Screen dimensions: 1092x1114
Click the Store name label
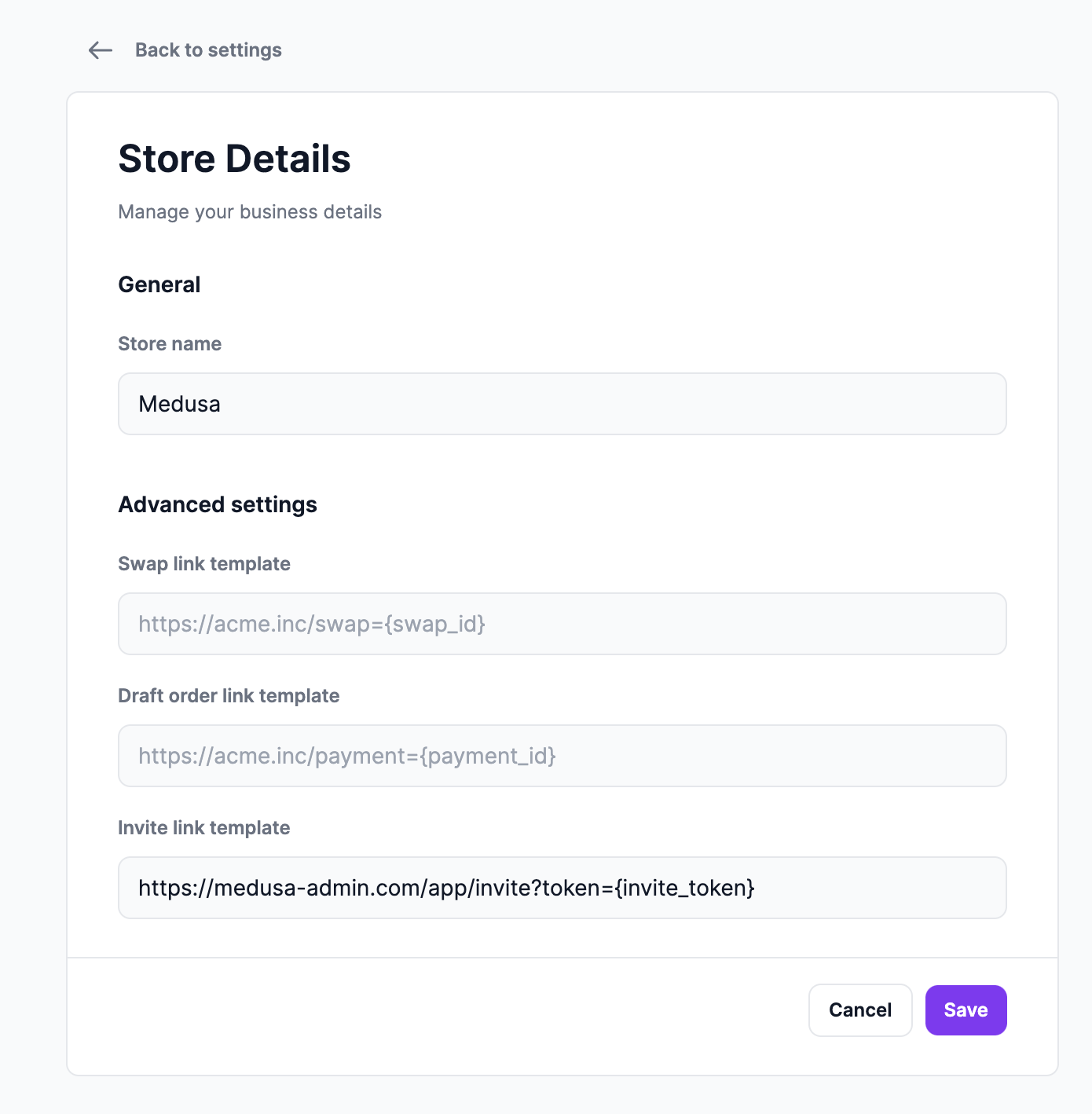[169, 343]
